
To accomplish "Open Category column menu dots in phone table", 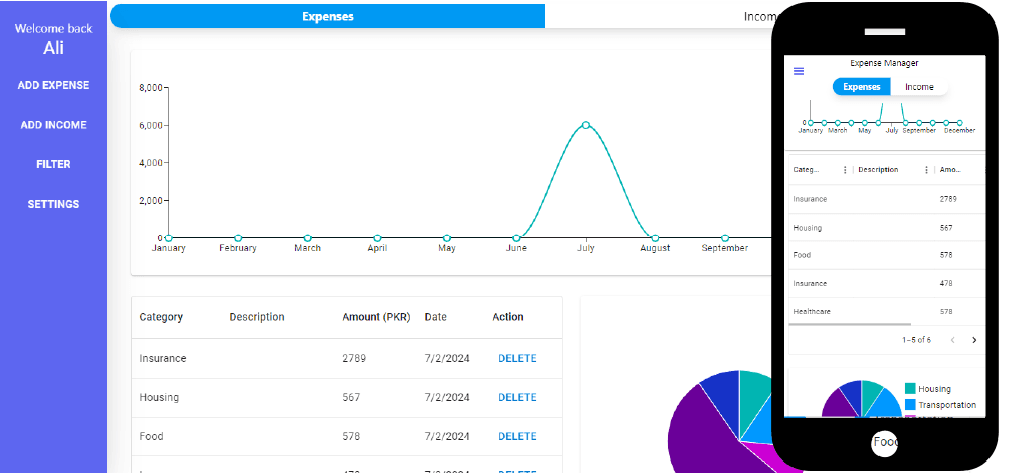I will pyautogui.click(x=845, y=170).
